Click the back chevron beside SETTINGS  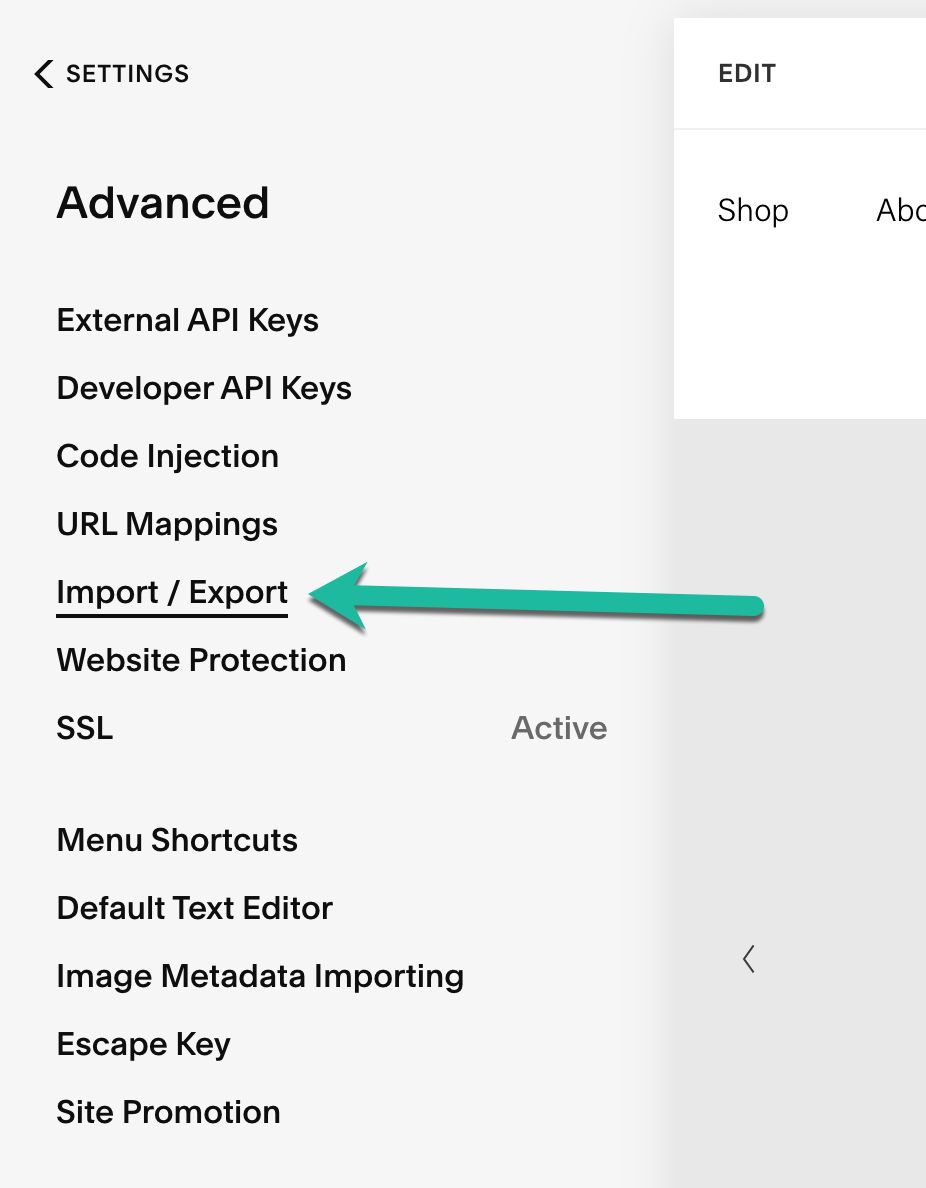pyautogui.click(x=42, y=73)
